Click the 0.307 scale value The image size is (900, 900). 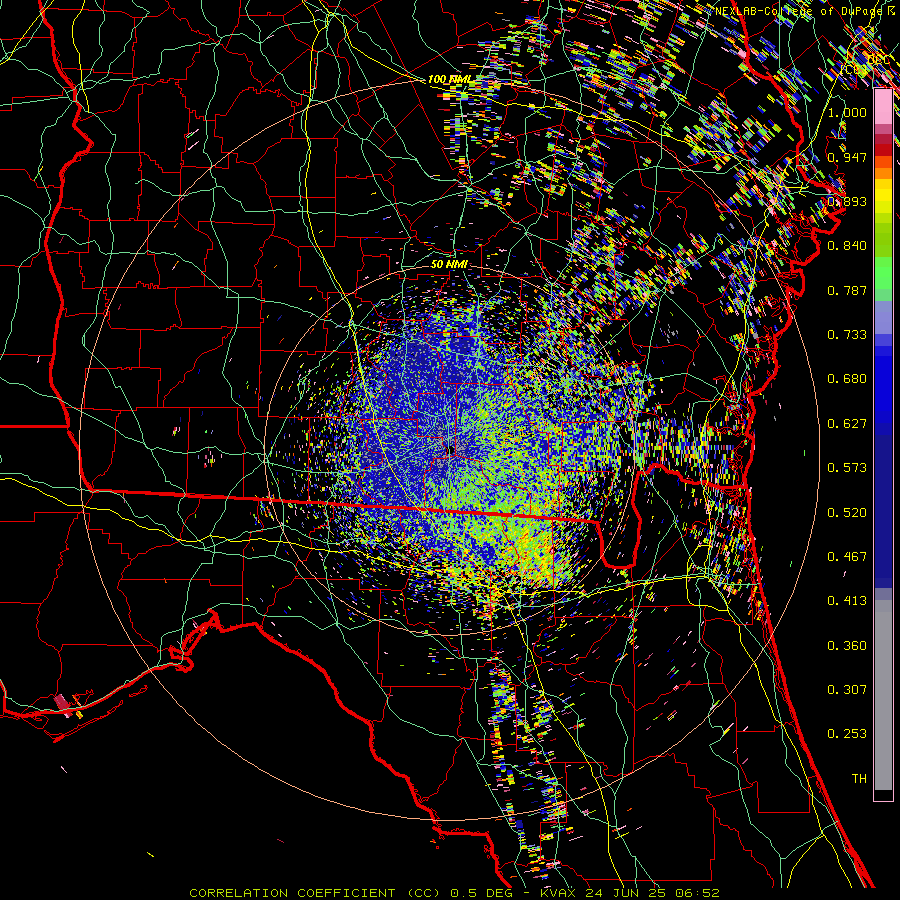847,690
